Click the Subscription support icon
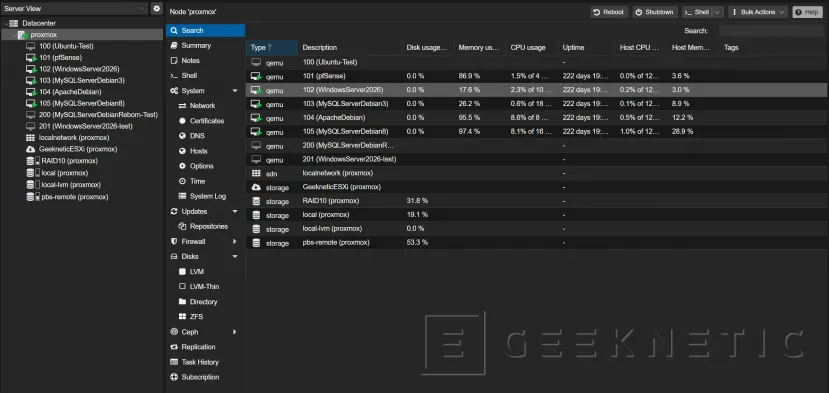This screenshot has height=393, width=829. click(174, 377)
